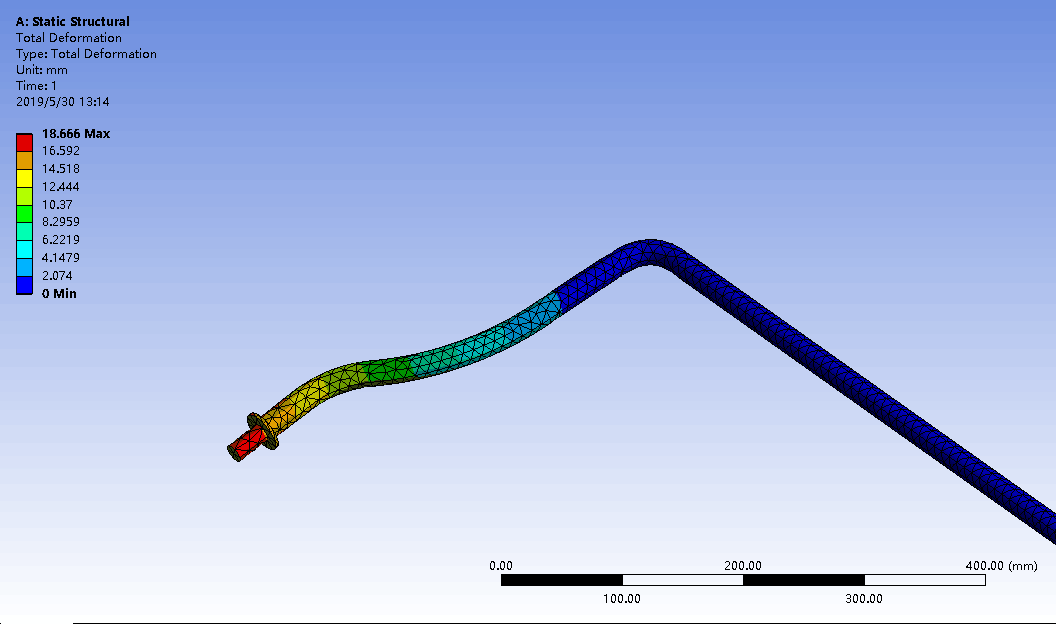Click the yellow legend color band
The width and height of the screenshot is (1056, 624).
[x=24, y=178]
